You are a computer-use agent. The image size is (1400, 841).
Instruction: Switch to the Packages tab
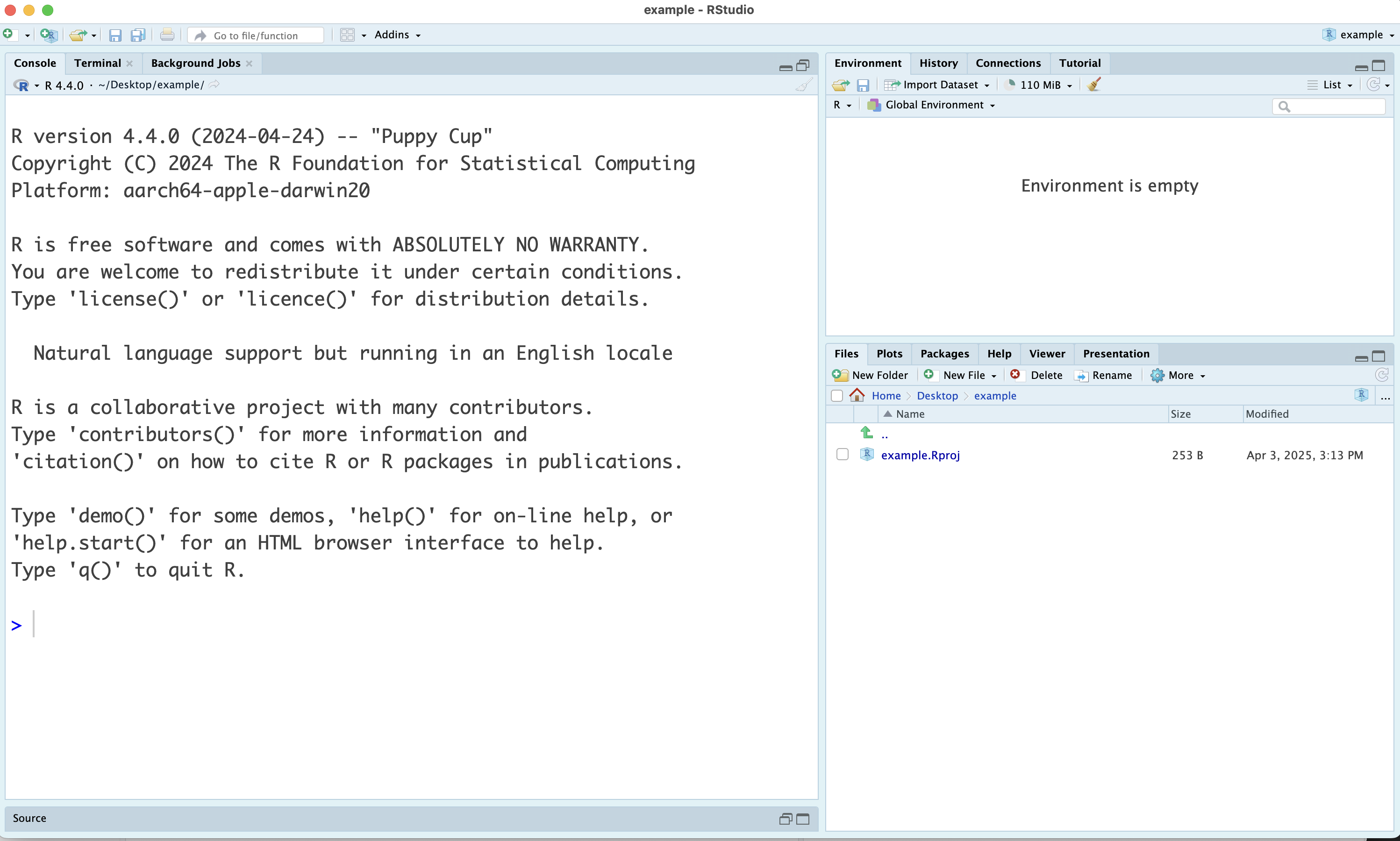(944, 353)
